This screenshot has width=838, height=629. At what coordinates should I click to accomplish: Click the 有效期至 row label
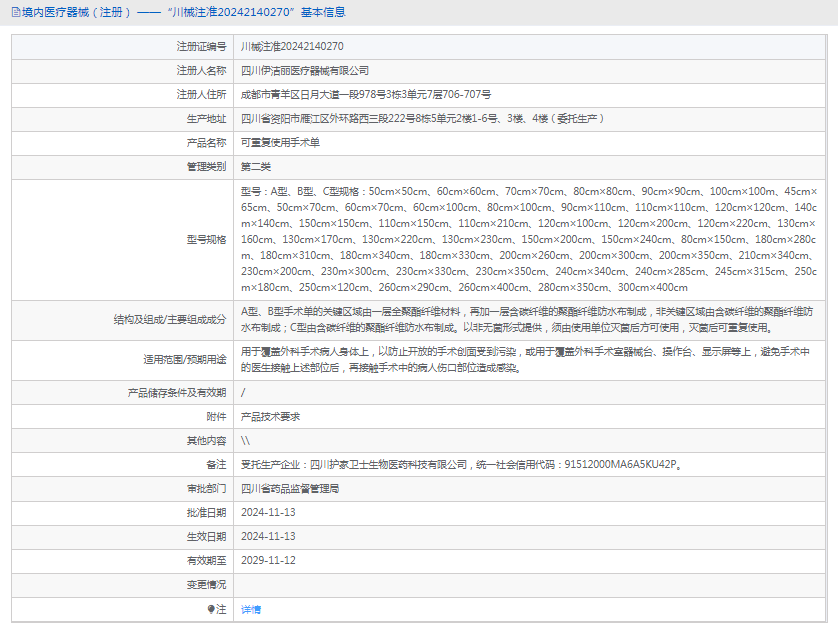(x=206, y=561)
